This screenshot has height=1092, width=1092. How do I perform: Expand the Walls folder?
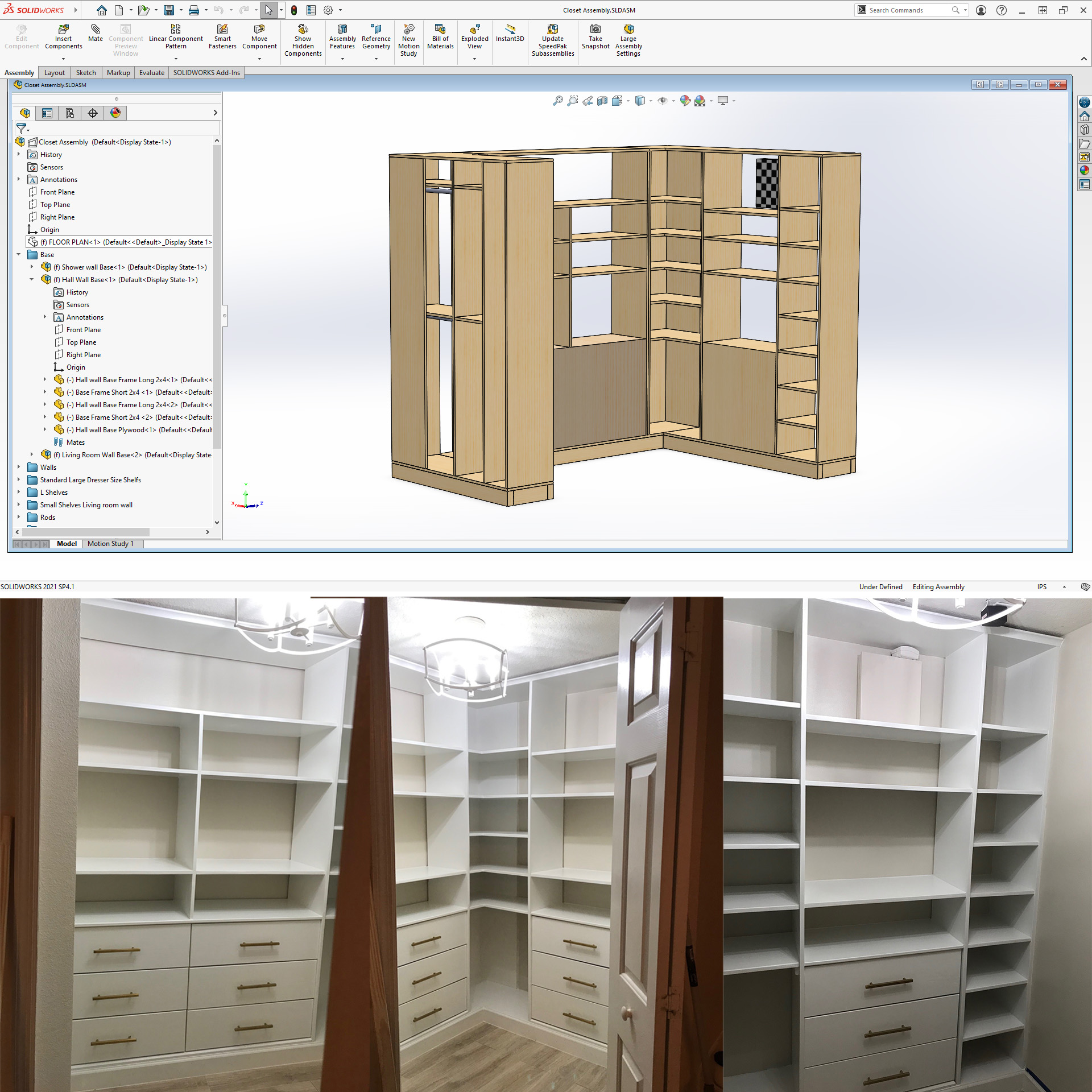click(19, 467)
